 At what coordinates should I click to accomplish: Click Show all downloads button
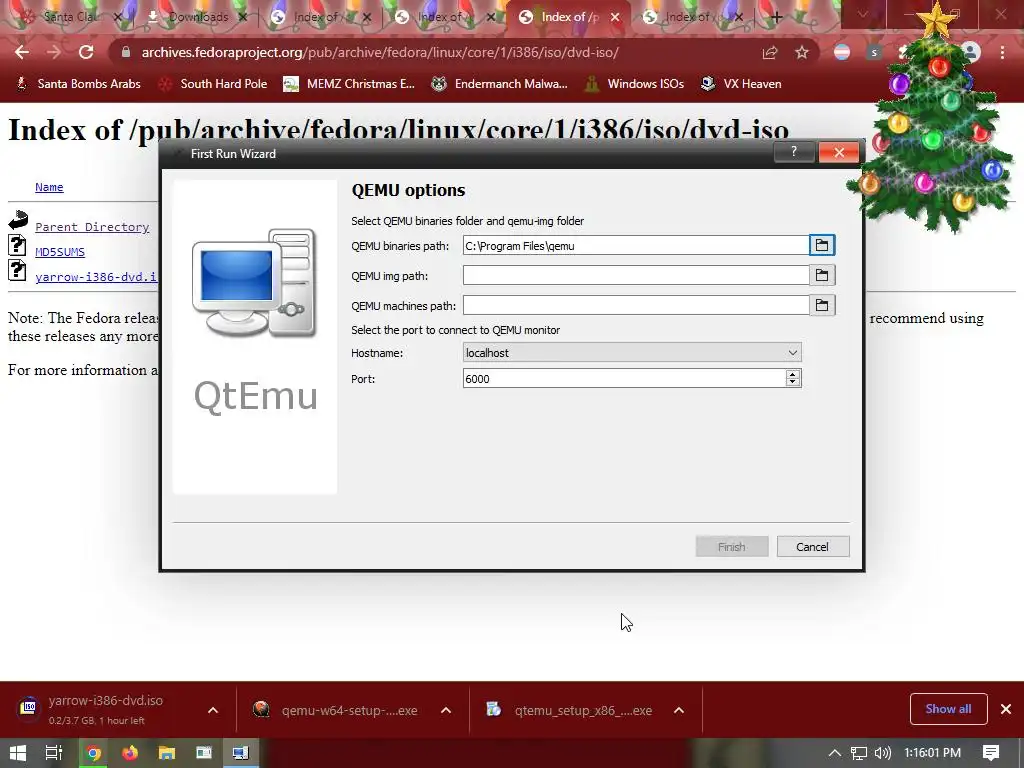point(948,709)
